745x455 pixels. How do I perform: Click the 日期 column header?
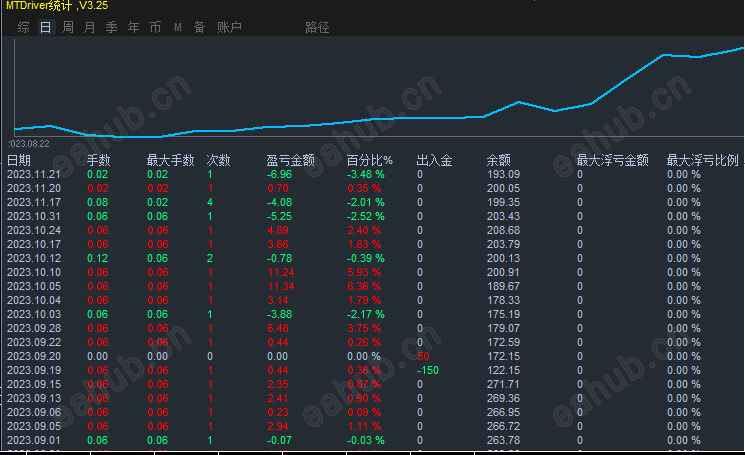click(19, 160)
